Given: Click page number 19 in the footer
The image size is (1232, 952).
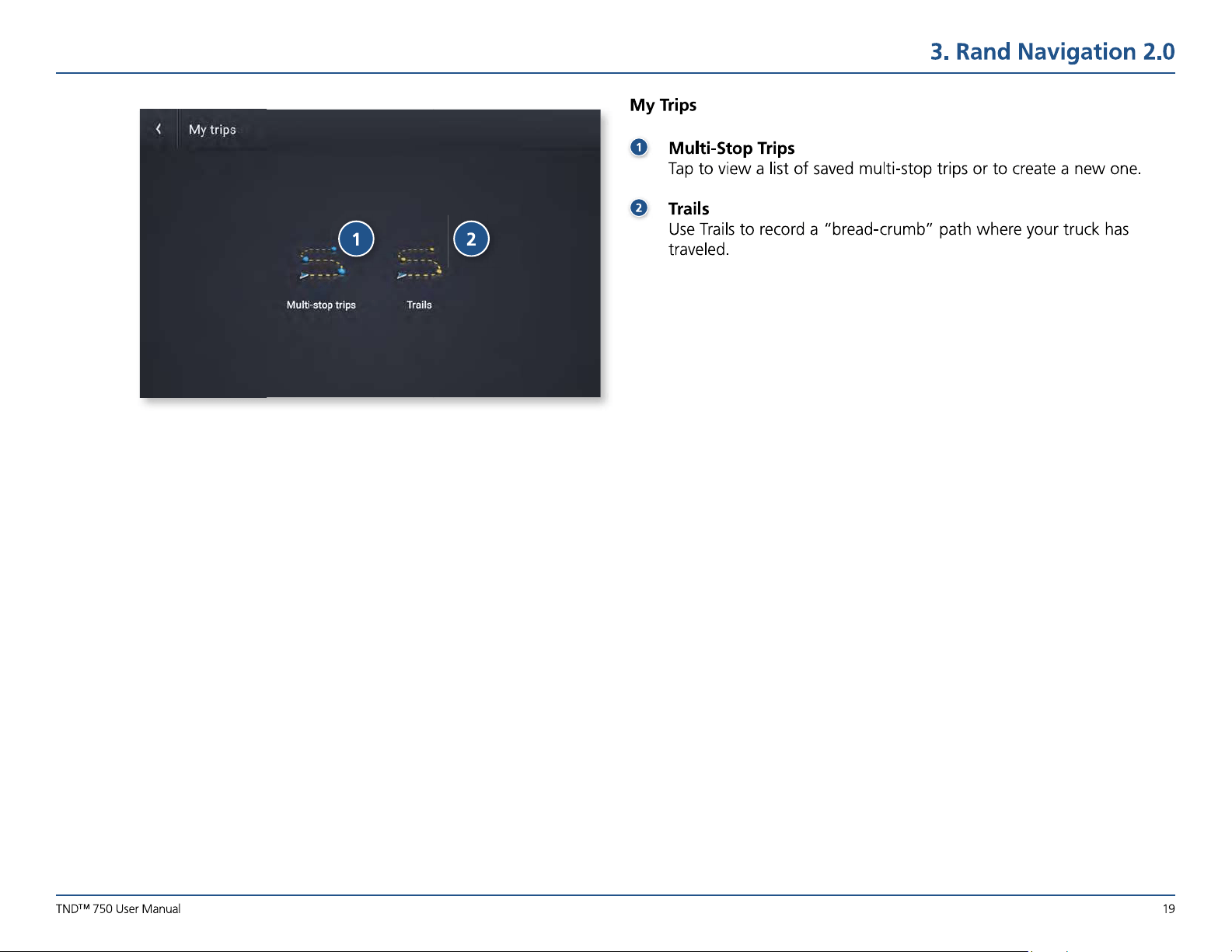Looking at the screenshot, I should tap(1168, 908).
